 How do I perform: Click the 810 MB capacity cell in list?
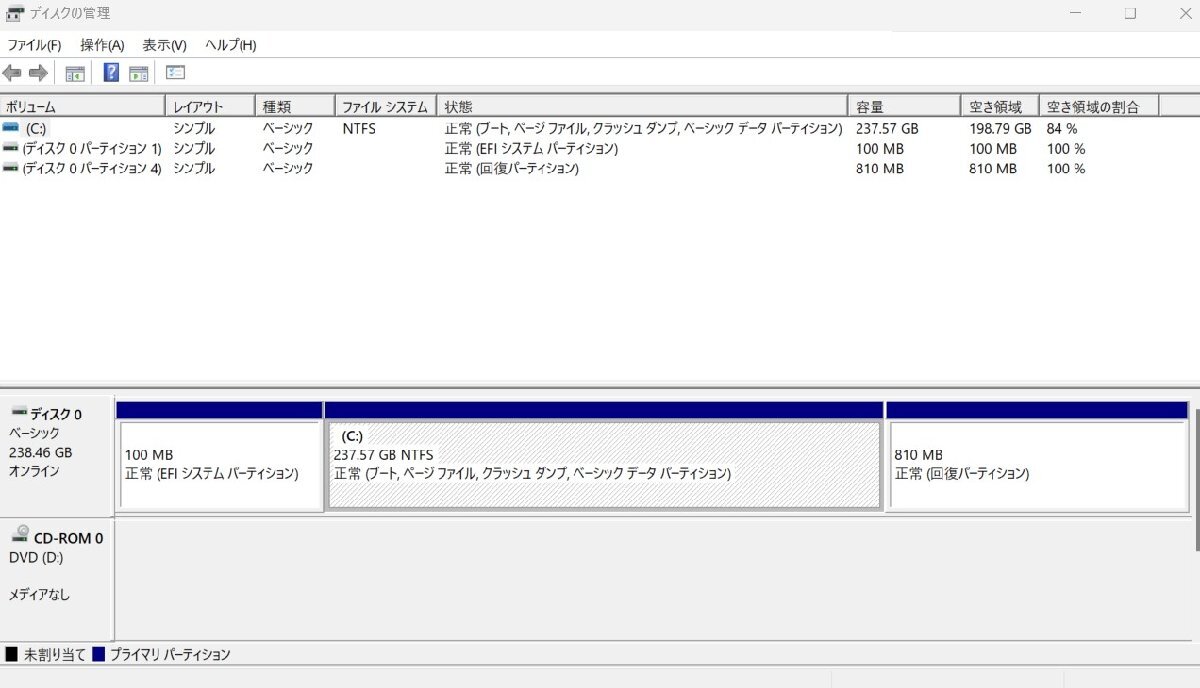click(x=880, y=169)
